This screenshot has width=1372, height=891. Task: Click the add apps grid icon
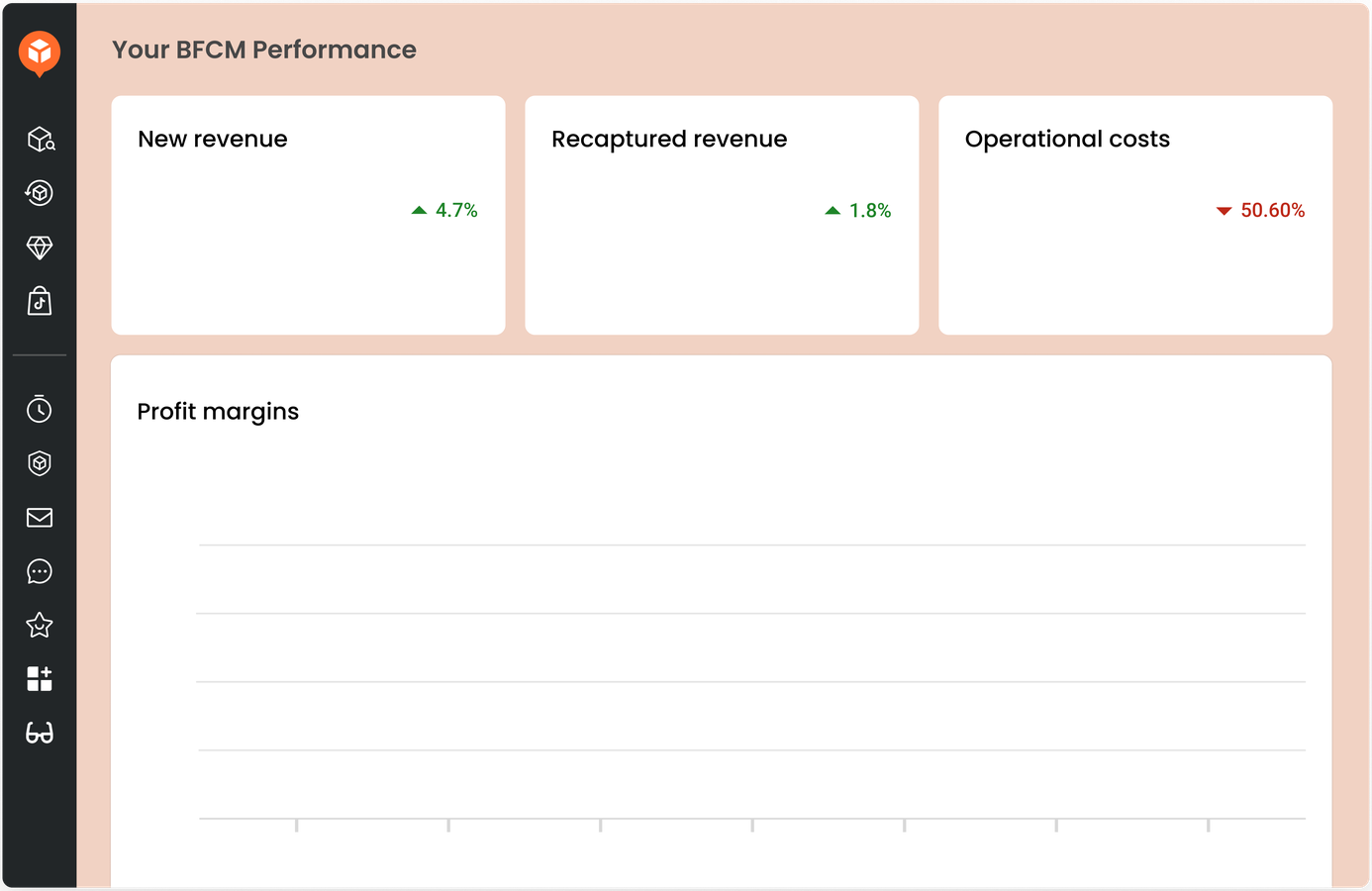point(40,679)
